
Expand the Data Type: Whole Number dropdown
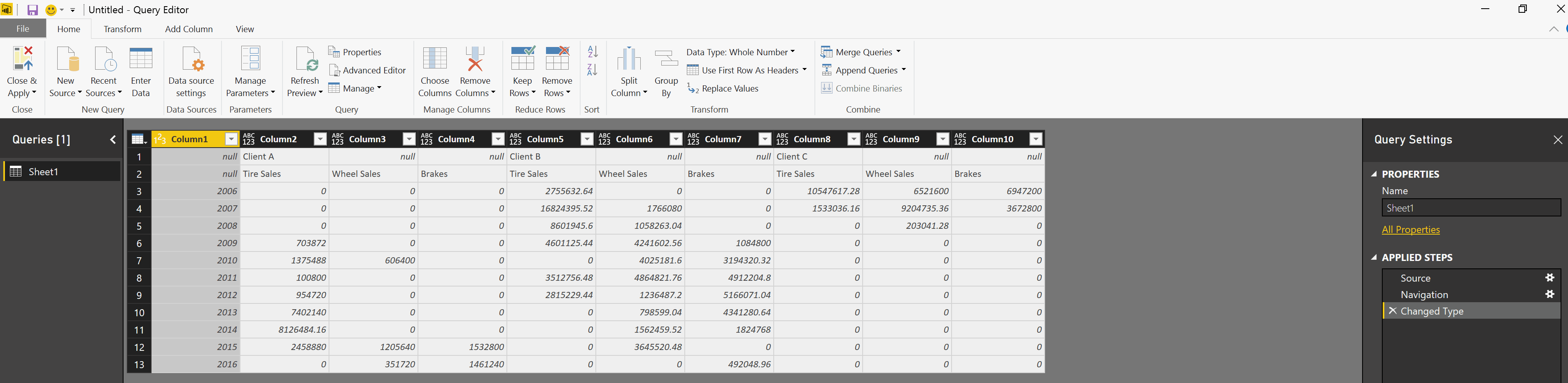pyautogui.click(x=792, y=52)
